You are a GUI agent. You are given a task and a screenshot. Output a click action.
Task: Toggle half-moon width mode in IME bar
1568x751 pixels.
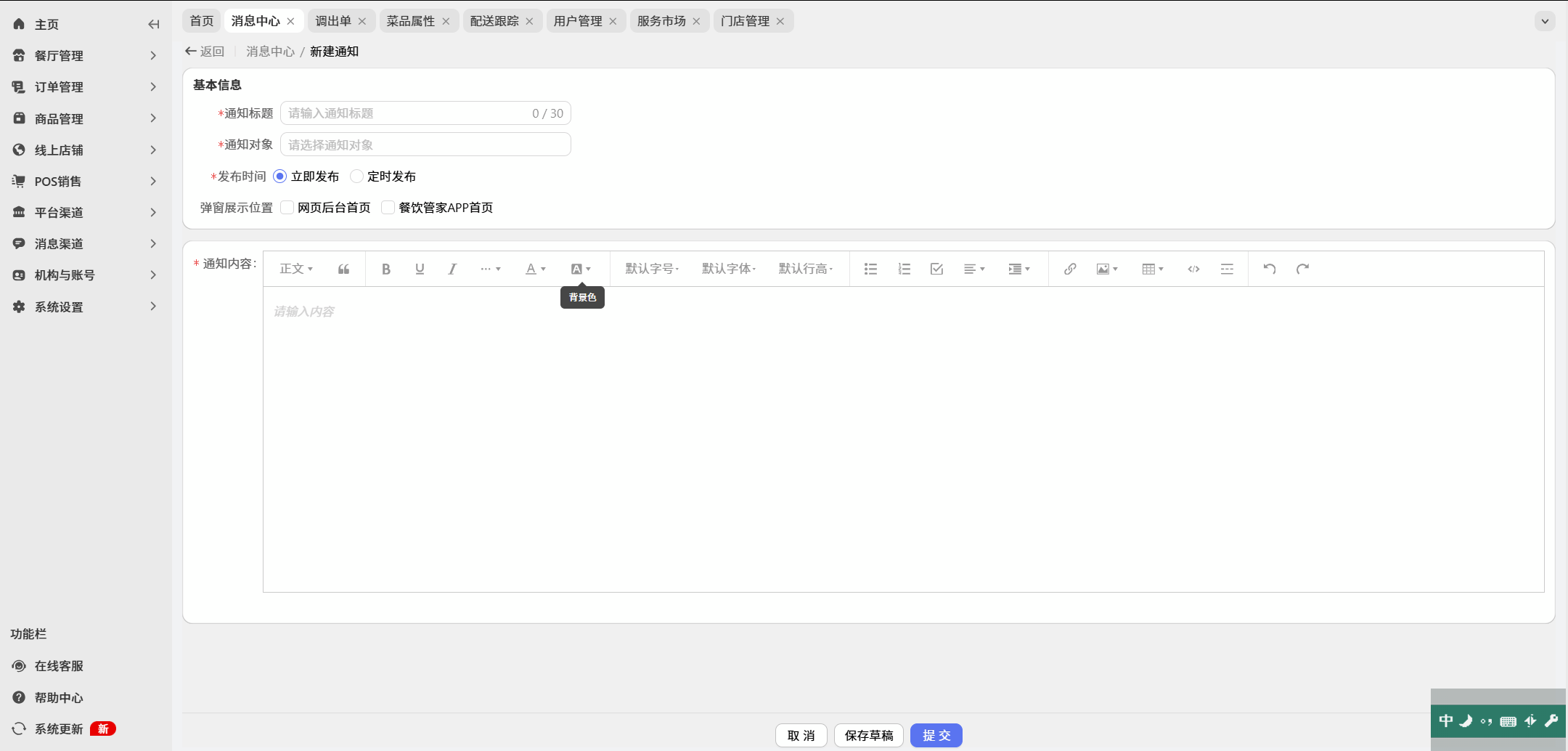1466,720
